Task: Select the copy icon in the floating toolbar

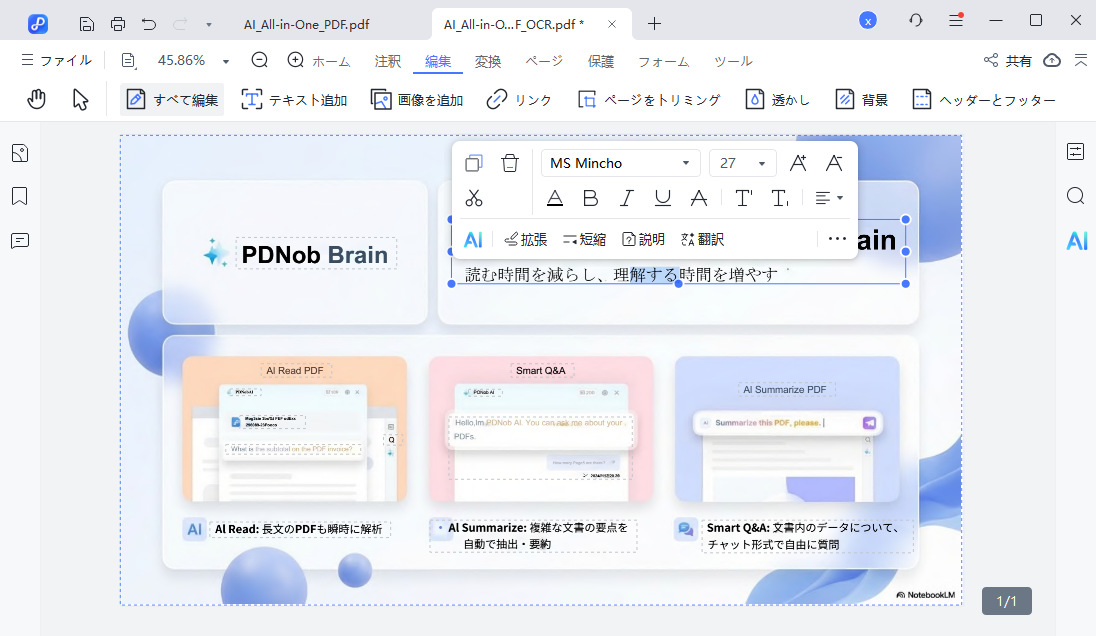Action: [473, 162]
